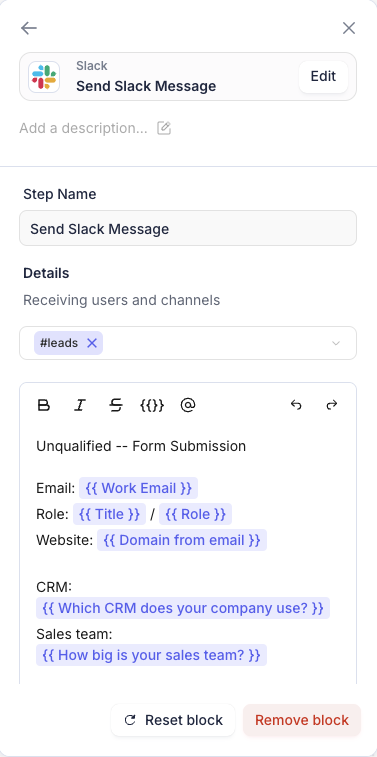Apply bold formatting in message editor
The image size is (377, 757).
[44, 405]
